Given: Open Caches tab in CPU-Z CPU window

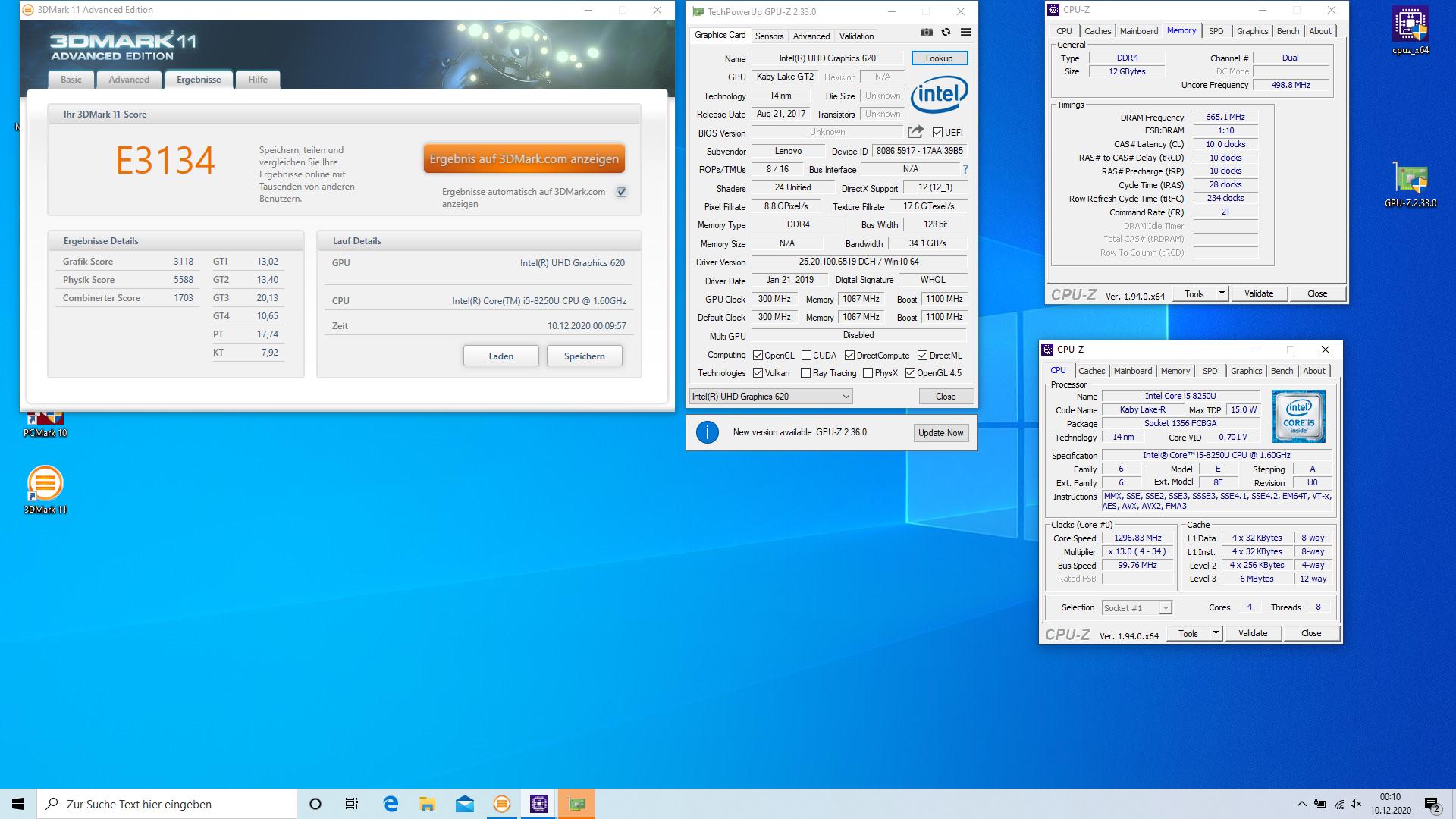Looking at the screenshot, I should point(1091,371).
